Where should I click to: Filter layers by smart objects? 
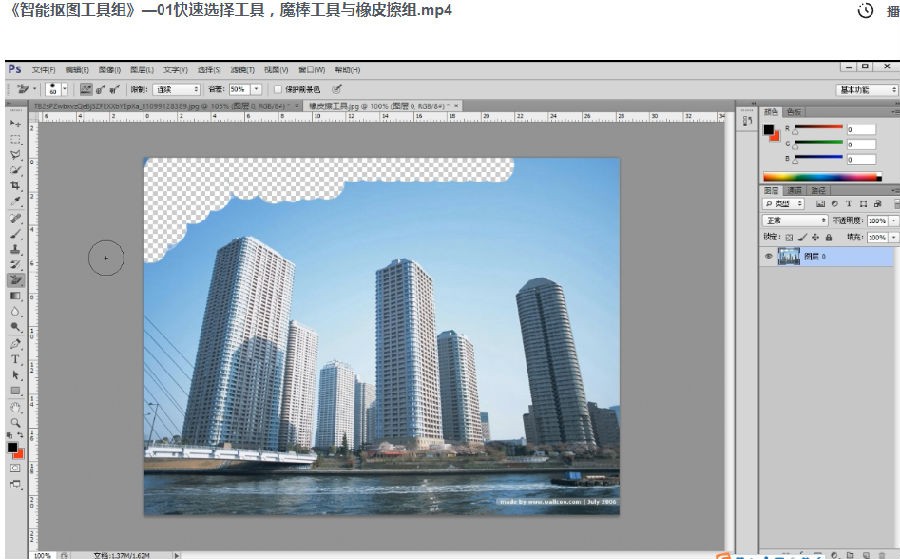(877, 204)
